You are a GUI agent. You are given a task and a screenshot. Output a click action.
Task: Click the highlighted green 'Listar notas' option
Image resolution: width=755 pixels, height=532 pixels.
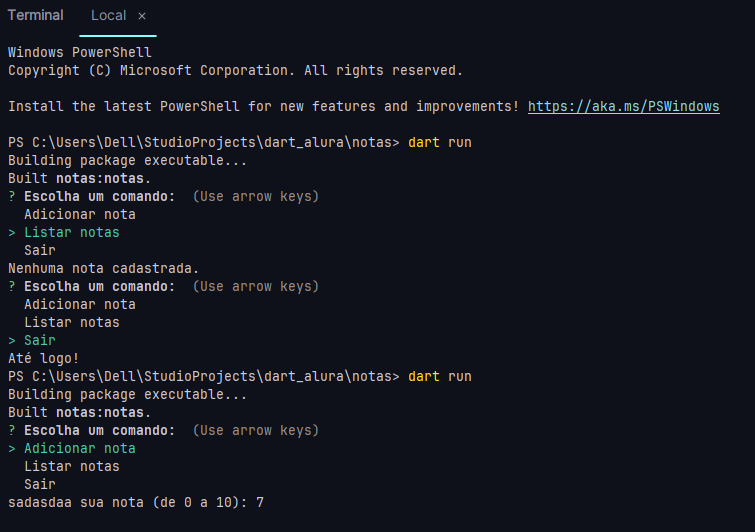coord(71,232)
